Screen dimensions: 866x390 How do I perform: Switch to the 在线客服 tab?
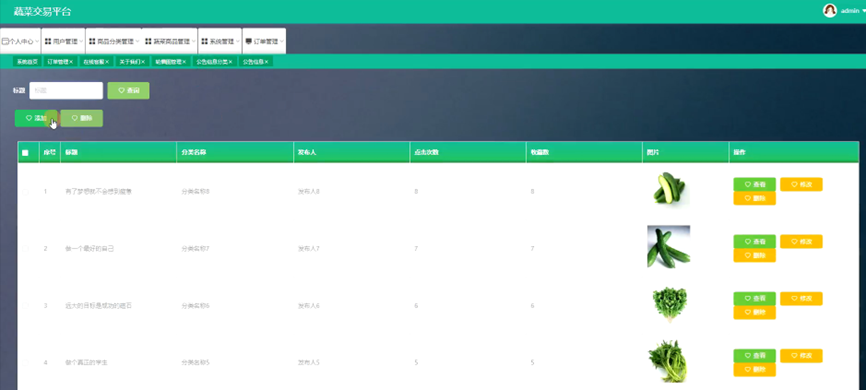point(96,62)
